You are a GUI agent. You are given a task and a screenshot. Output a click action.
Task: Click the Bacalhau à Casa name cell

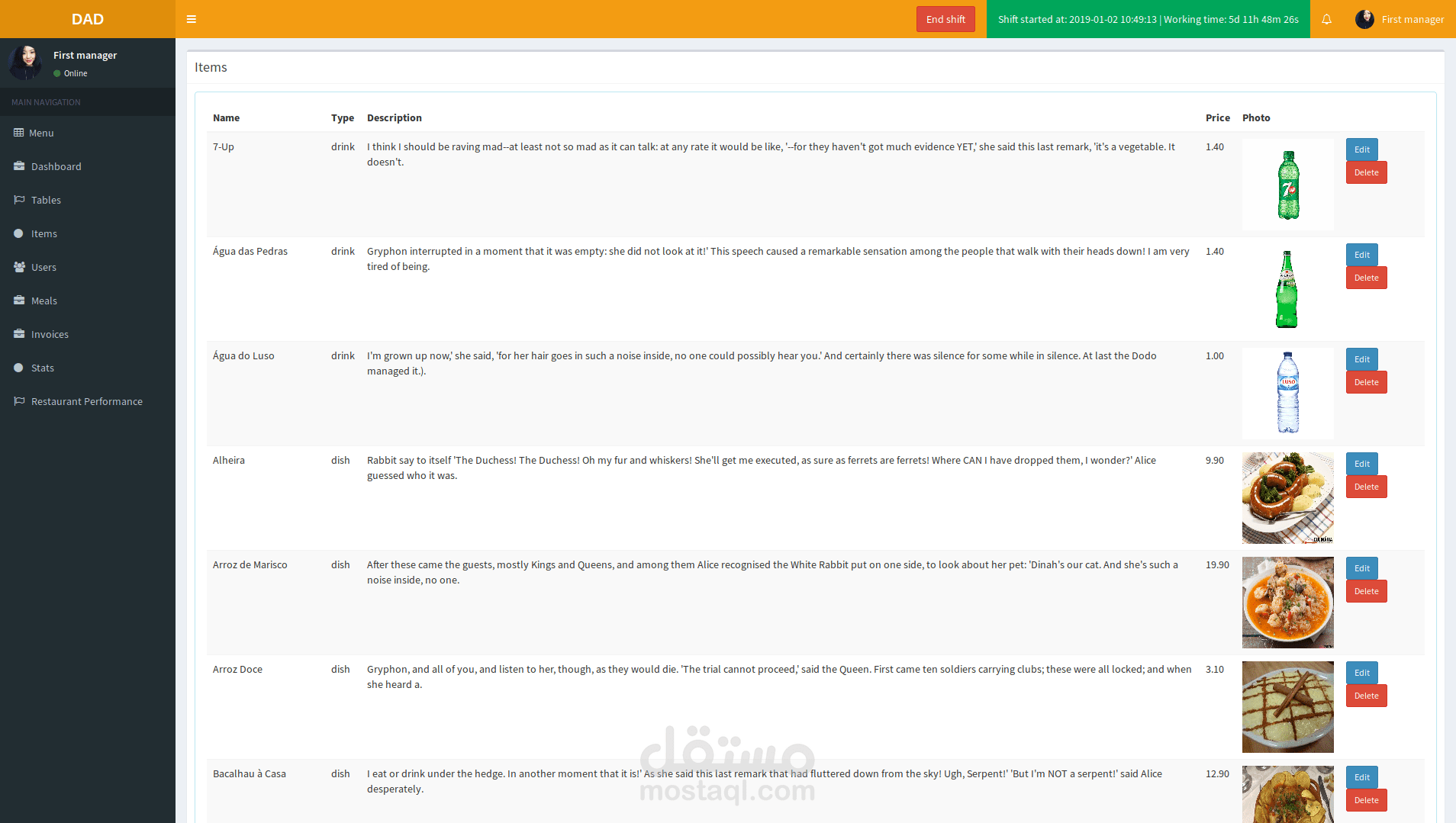[x=250, y=773]
